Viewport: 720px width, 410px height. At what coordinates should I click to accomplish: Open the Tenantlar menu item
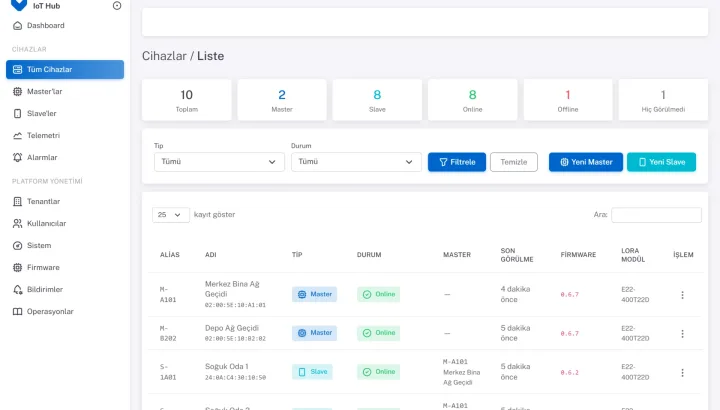coord(65,202)
